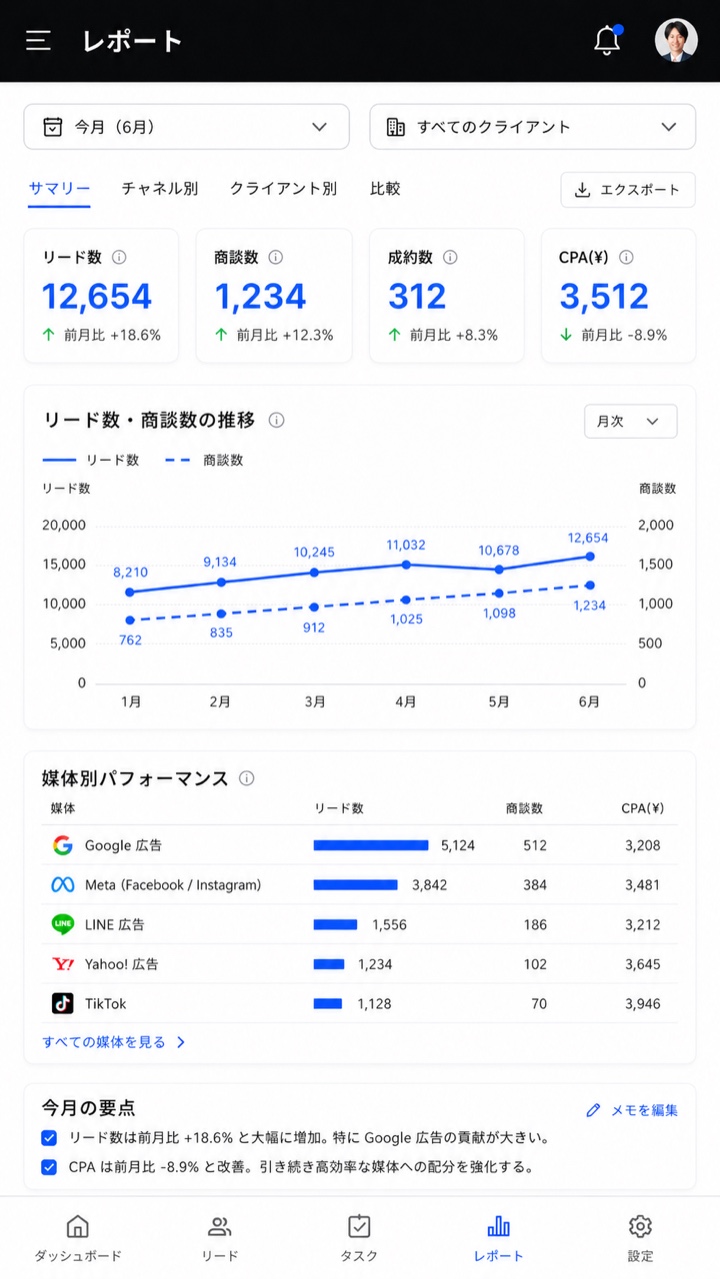Show info for 媒体別パフォーマンス

[247, 778]
